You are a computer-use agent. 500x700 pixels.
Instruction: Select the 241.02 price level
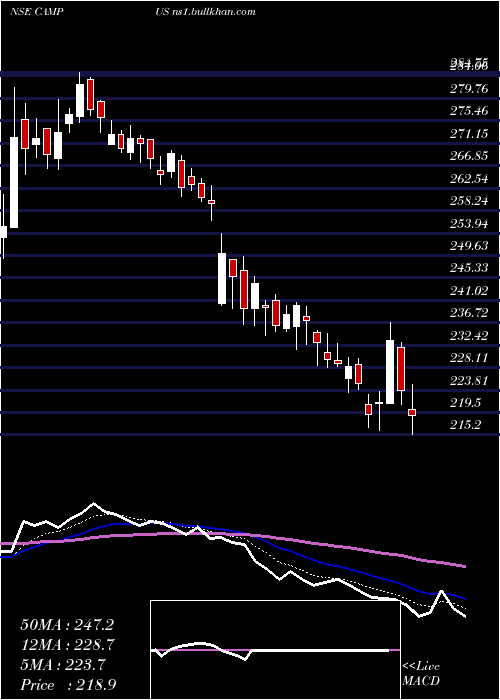click(x=469, y=291)
